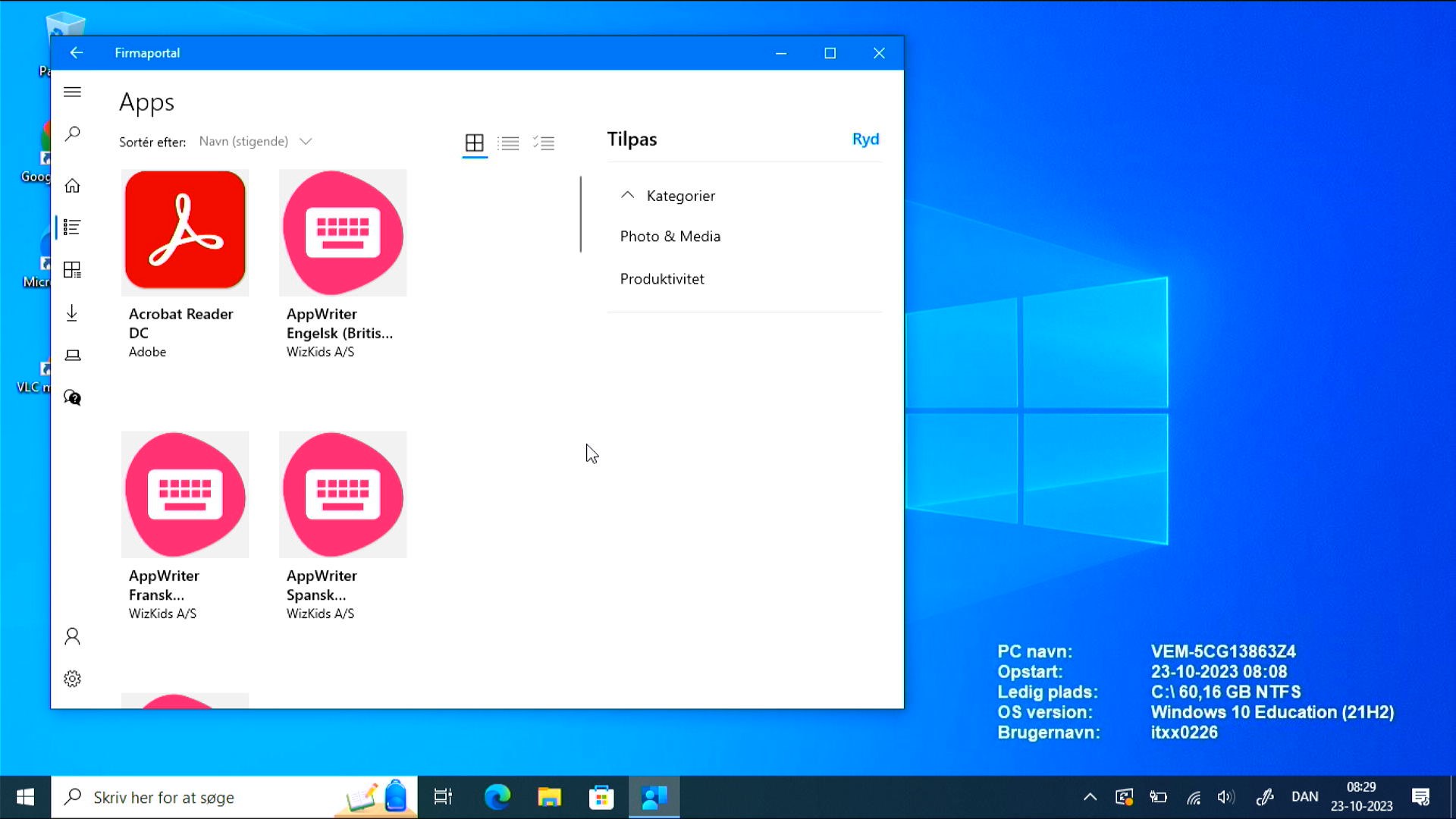Viewport: 1456px width, 819px height.
Task: Click the search magnifier in sidebar
Action: point(72,134)
